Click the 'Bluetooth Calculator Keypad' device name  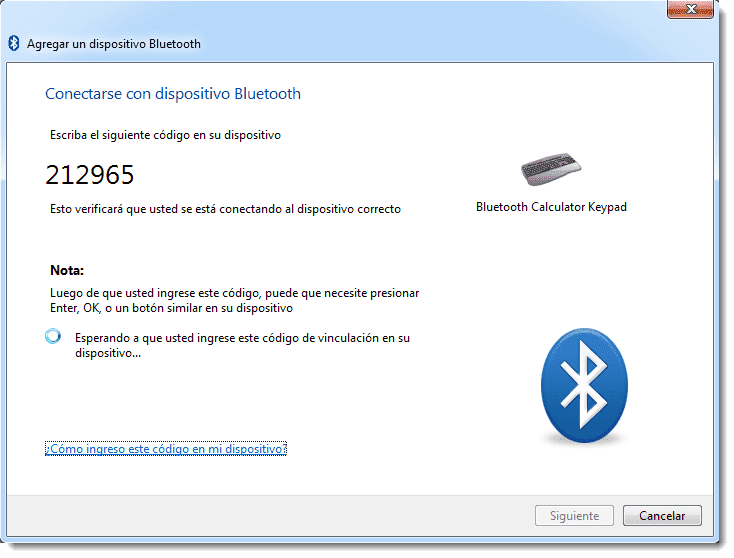pos(551,207)
